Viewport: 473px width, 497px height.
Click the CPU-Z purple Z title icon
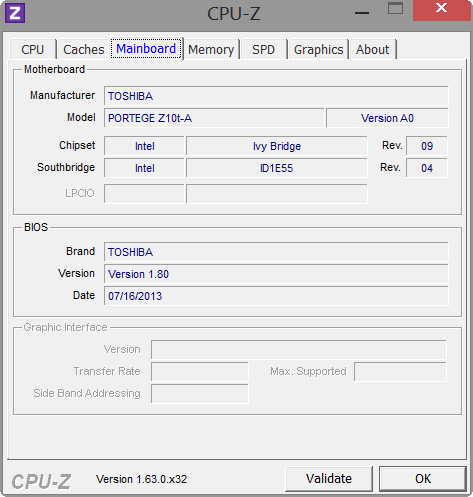(15, 13)
